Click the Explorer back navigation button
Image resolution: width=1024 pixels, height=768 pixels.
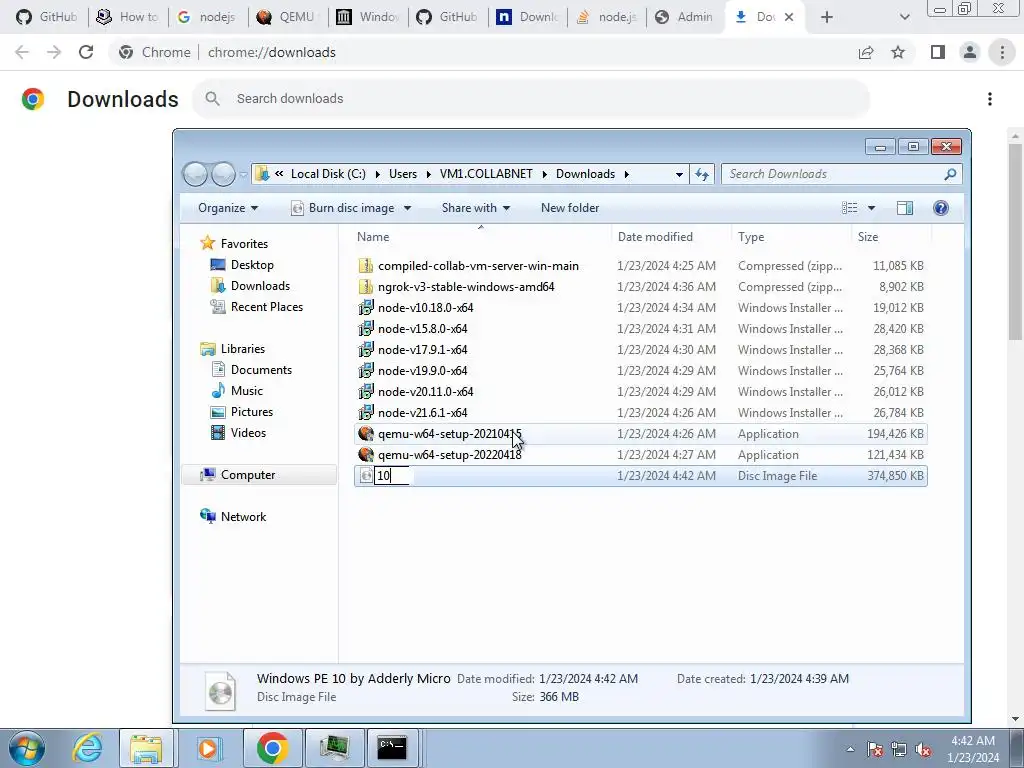point(195,174)
